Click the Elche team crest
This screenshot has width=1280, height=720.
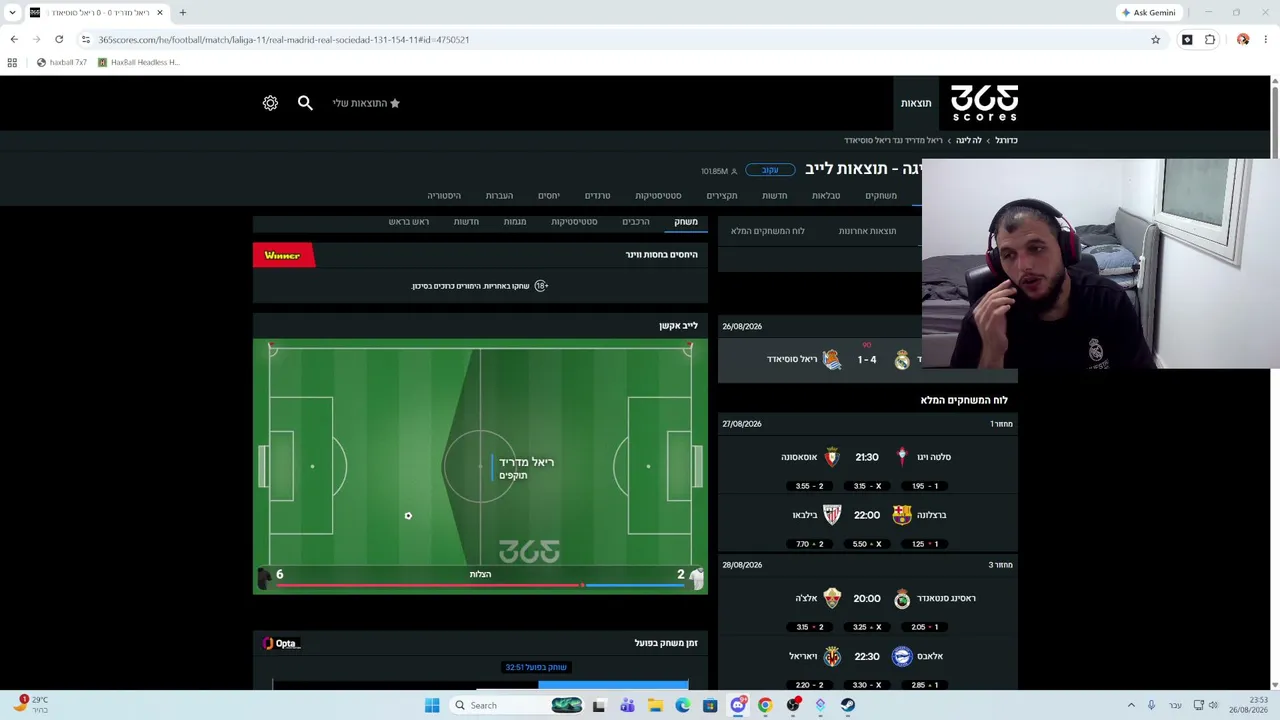832,598
